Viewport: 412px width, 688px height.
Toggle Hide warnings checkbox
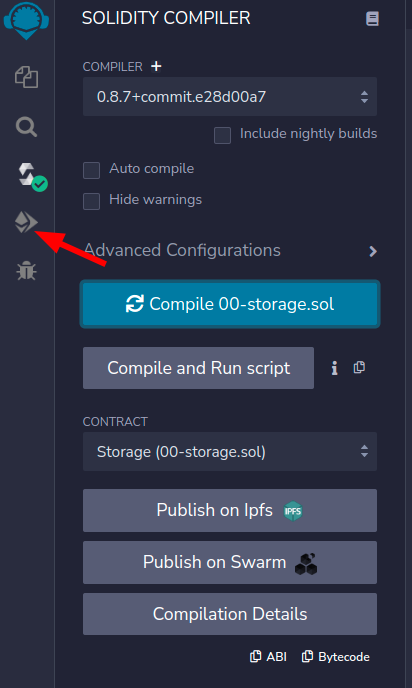(91, 201)
